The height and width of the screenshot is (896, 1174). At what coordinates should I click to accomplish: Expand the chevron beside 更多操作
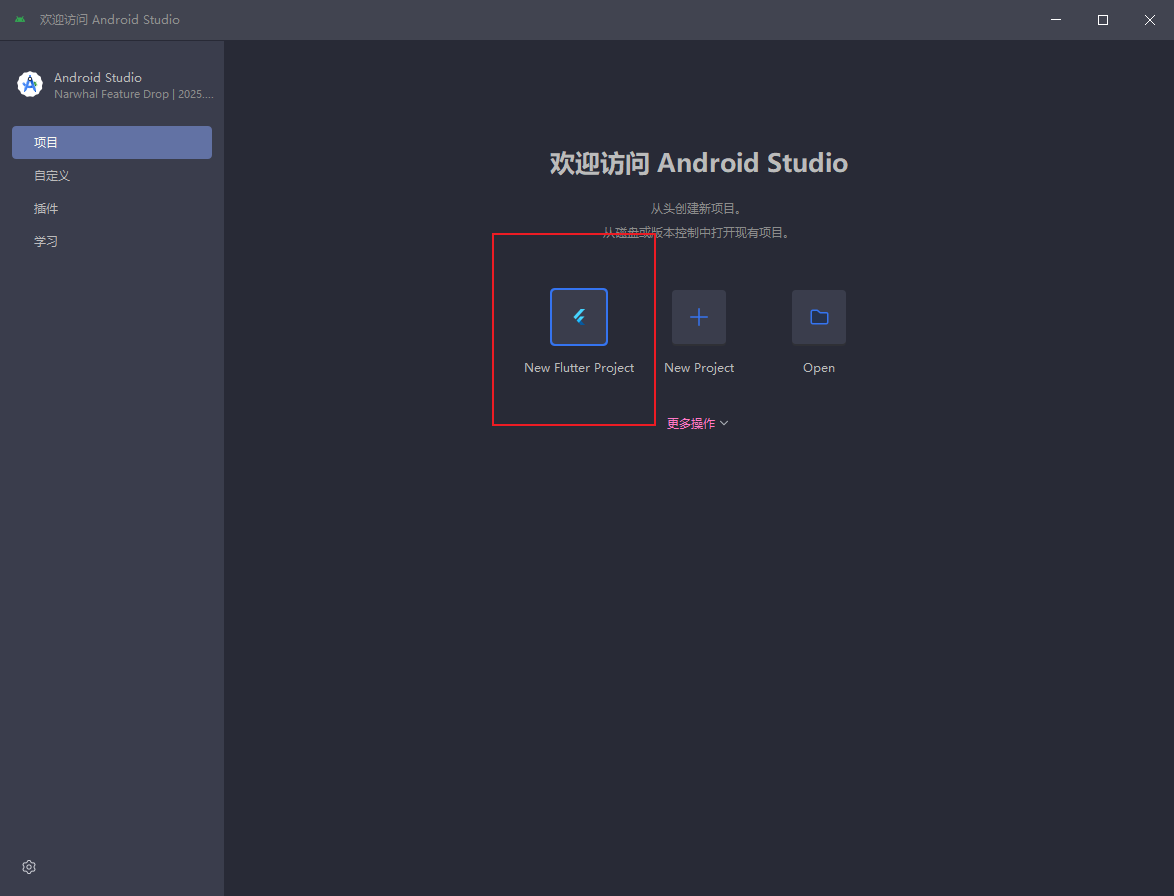pos(725,424)
